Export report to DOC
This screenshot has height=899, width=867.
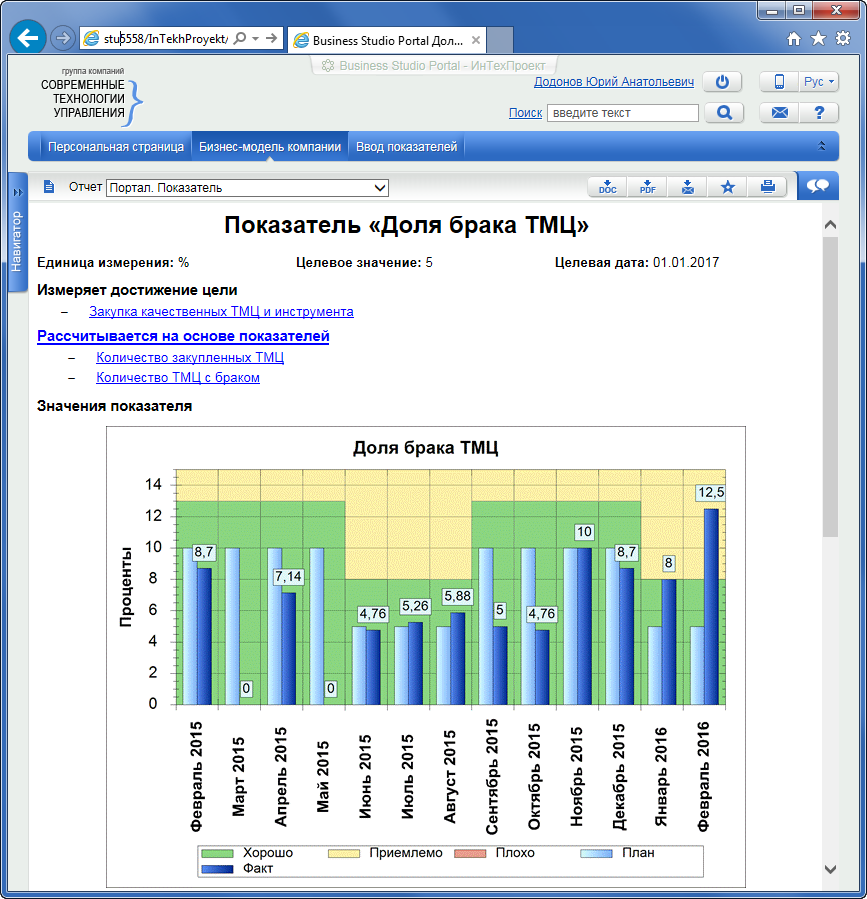click(x=607, y=187)
